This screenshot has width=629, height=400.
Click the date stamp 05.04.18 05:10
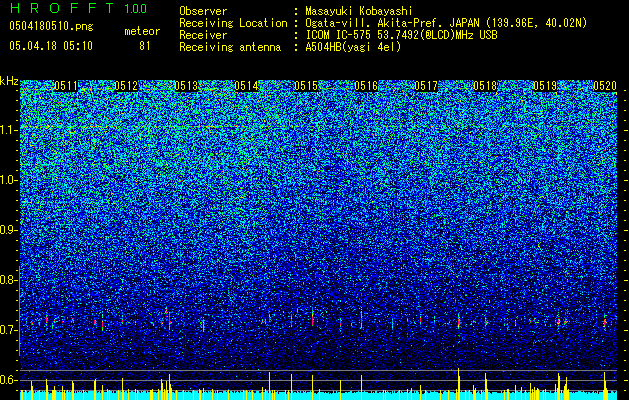pyautogui.click(x=51, y=46)
